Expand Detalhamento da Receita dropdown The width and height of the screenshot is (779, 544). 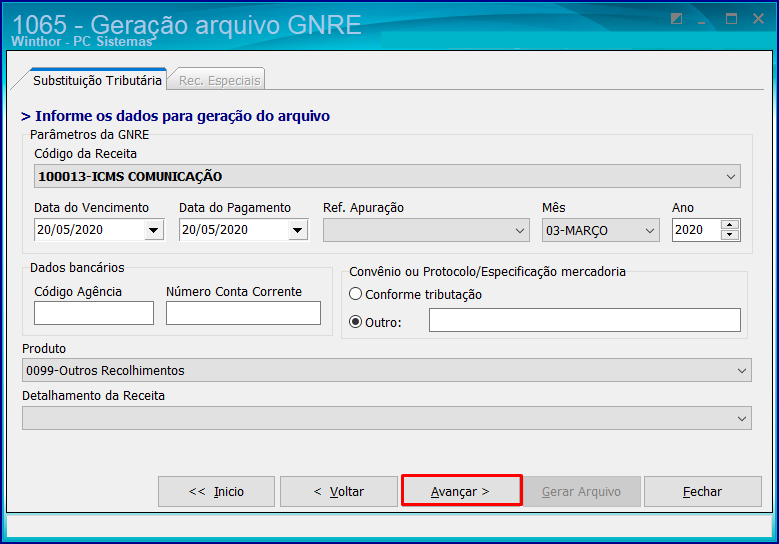387,418
